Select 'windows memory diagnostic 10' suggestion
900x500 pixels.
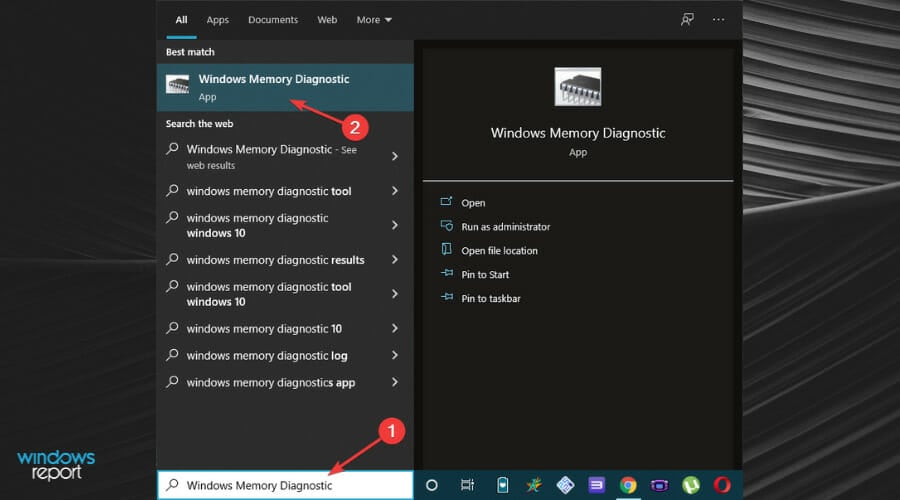285,328
